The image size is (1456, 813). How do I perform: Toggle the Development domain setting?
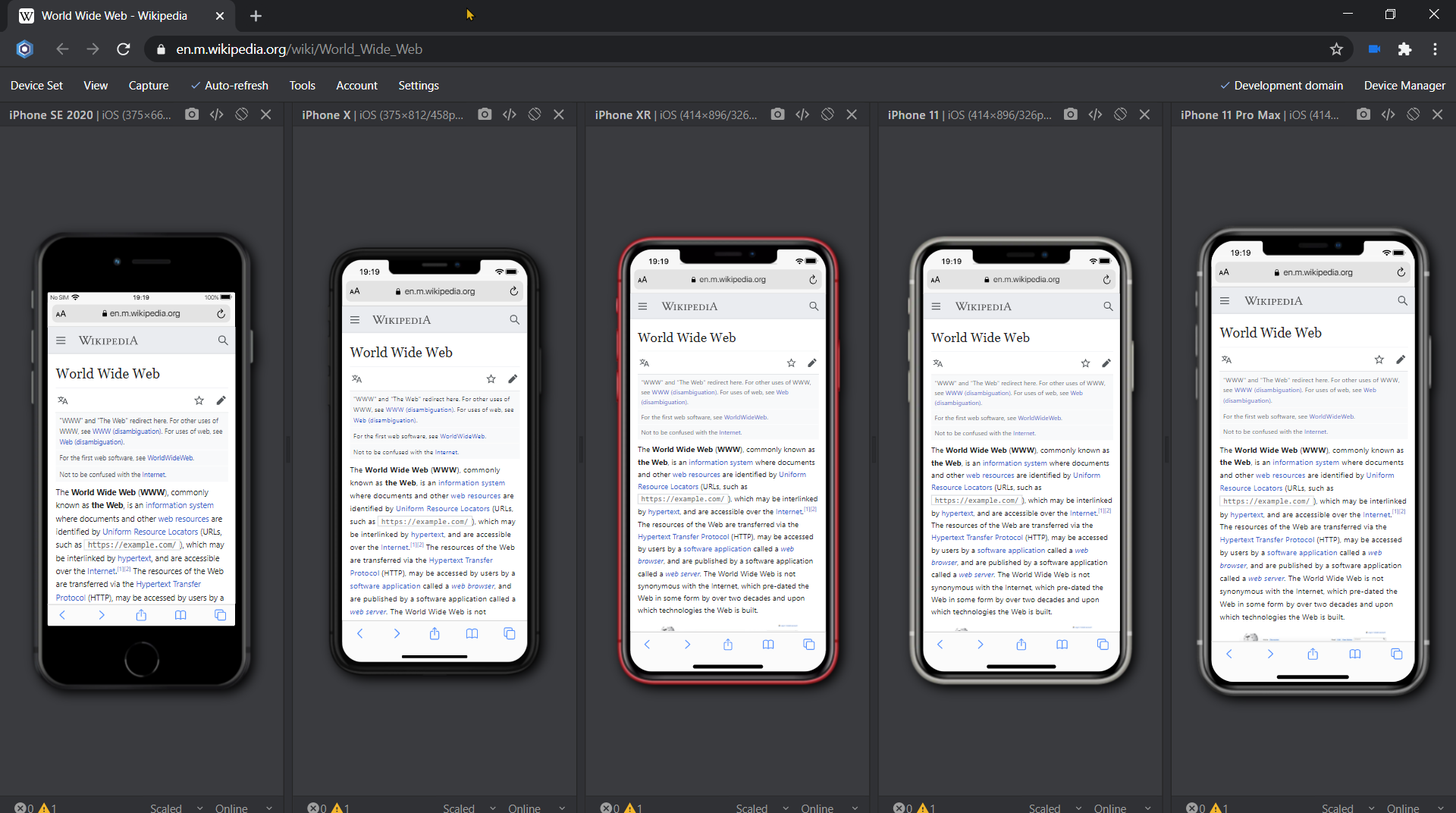pos(1281,85)
